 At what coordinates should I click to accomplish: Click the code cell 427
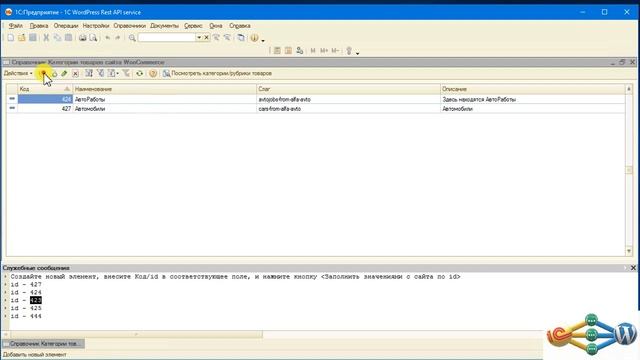(45, 109)
